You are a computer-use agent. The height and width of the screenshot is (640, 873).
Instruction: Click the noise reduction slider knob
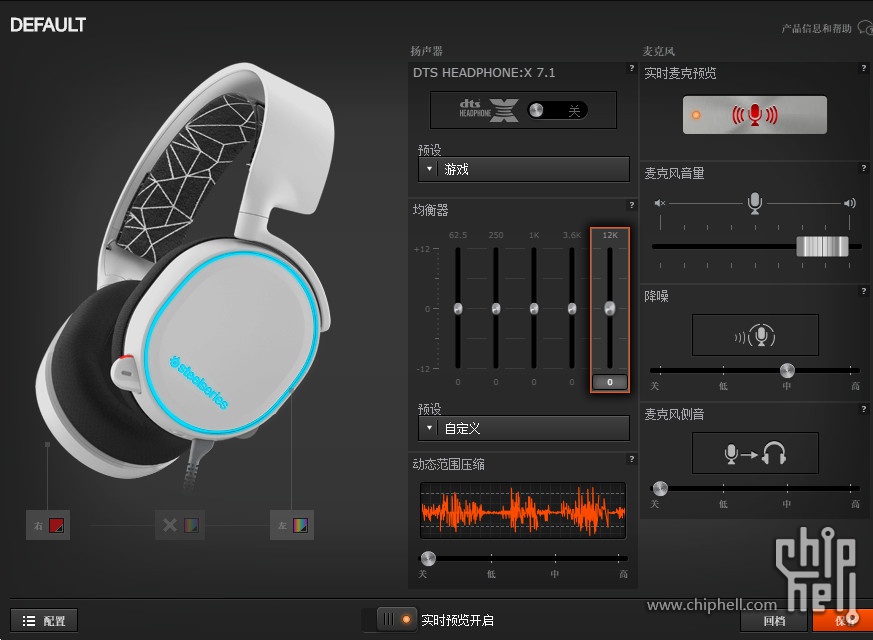[x=787, y=370]
